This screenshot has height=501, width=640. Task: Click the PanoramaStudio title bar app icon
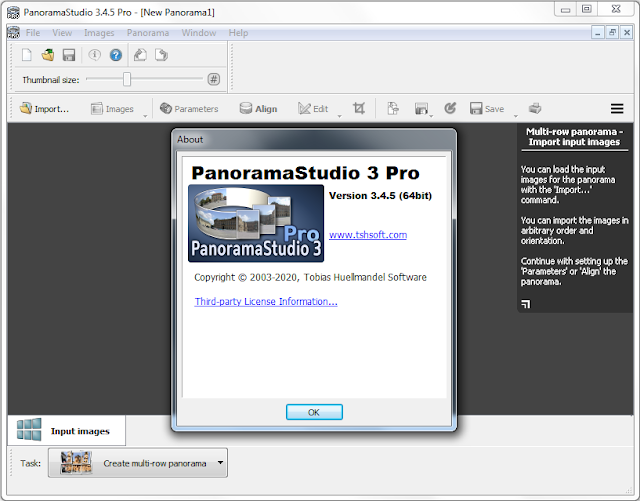[x=13, y=12]
